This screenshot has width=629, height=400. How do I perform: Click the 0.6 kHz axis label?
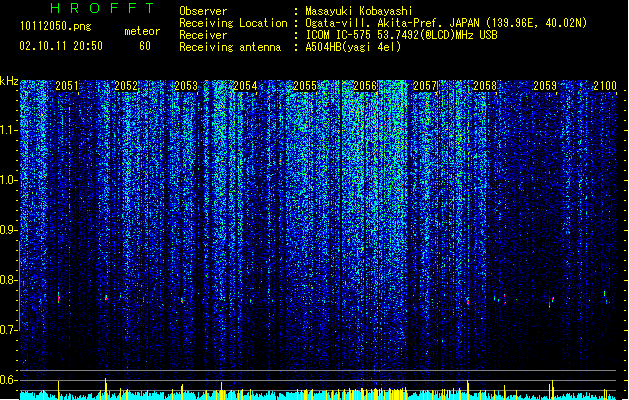9,380
